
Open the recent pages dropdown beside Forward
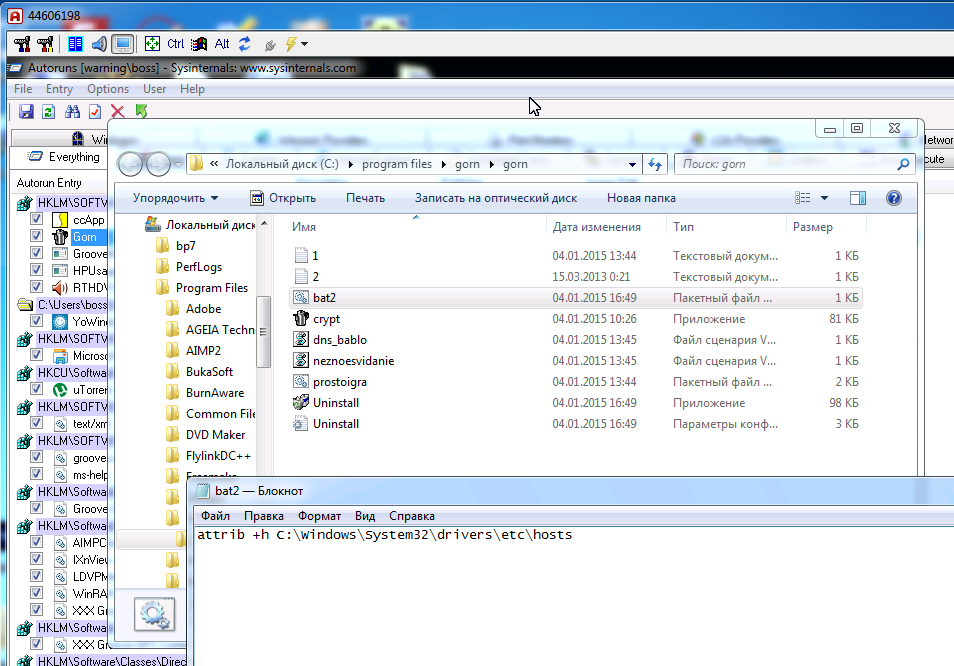click(x=178, y=164)
